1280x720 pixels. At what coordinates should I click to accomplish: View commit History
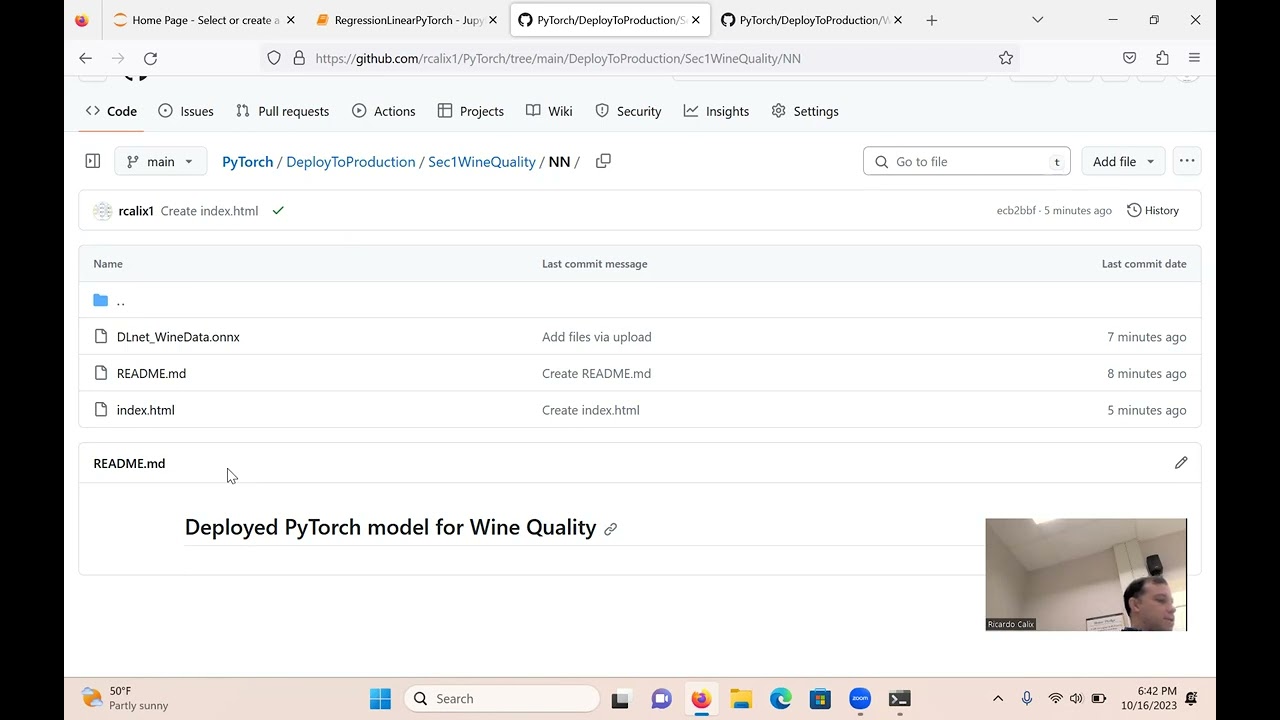tap(1153, 211)
